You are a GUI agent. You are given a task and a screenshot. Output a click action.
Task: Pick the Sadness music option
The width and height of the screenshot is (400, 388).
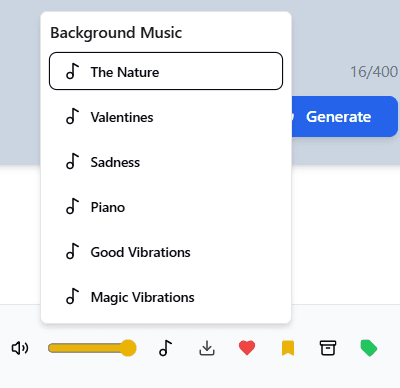[x=166, y=162]
